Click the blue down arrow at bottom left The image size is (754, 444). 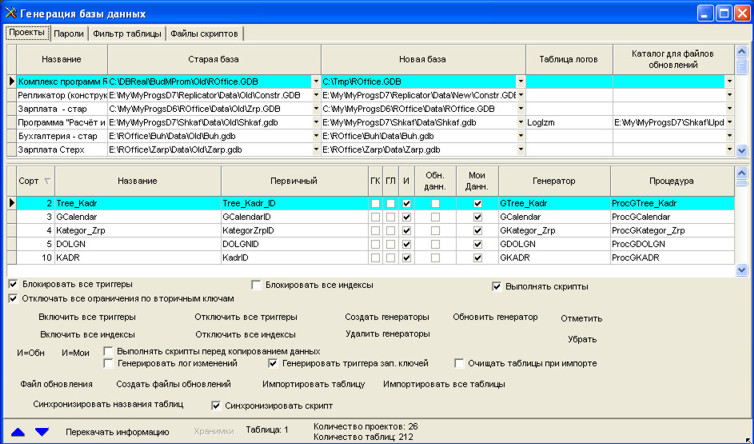pyautogui.click(x=41, y=432)
